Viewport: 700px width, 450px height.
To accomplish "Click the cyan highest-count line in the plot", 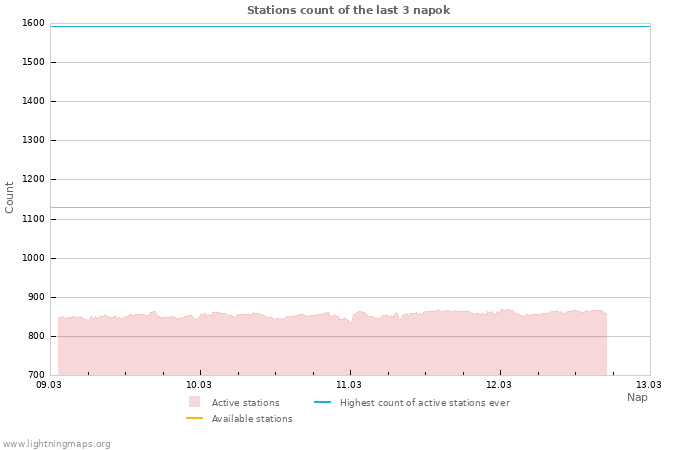I will coord(350,26).
